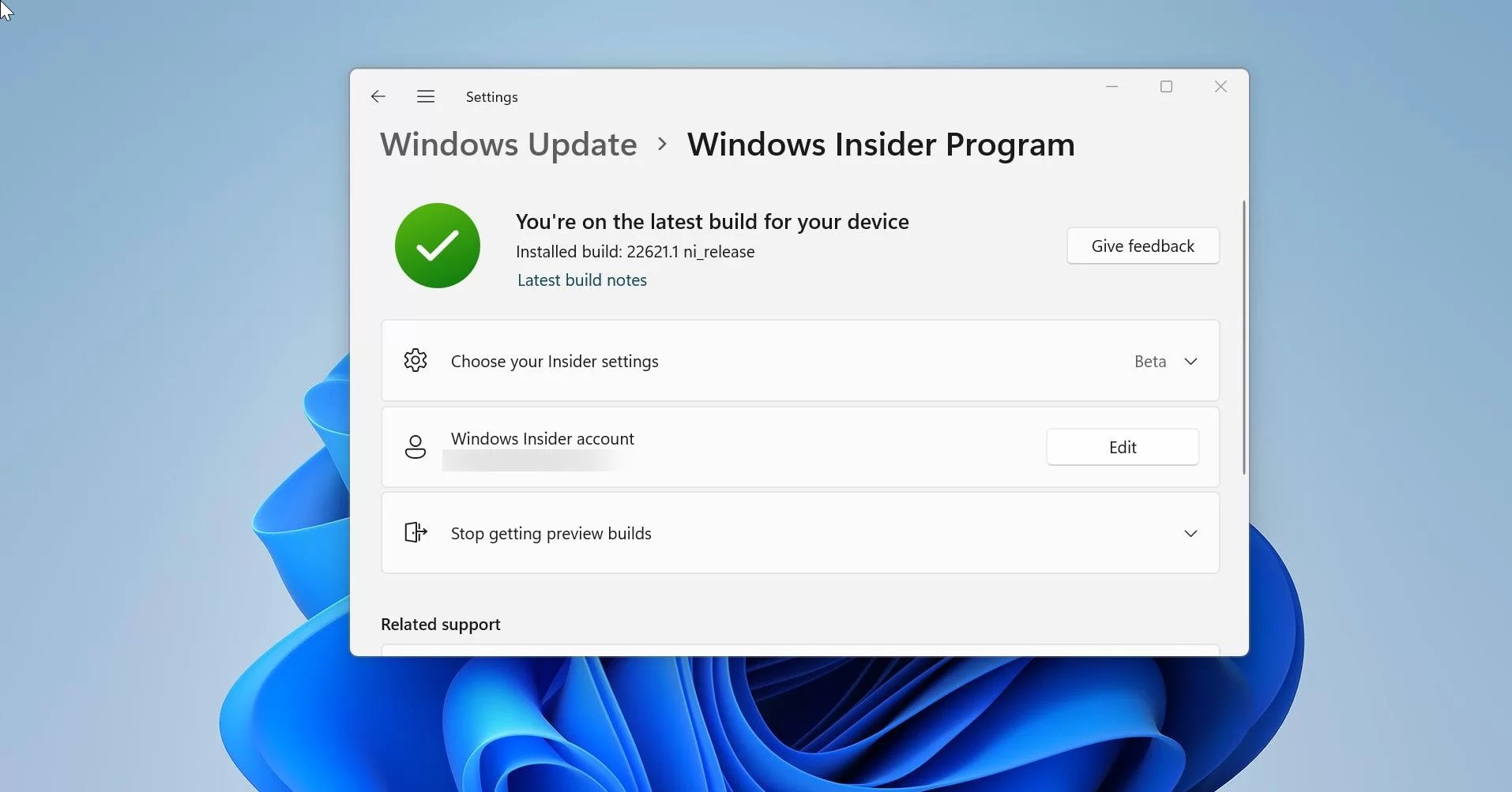1512x792 pixels.
Task: Click the exit icon beside Stop getting preview builds
Action: pos(416,532)
